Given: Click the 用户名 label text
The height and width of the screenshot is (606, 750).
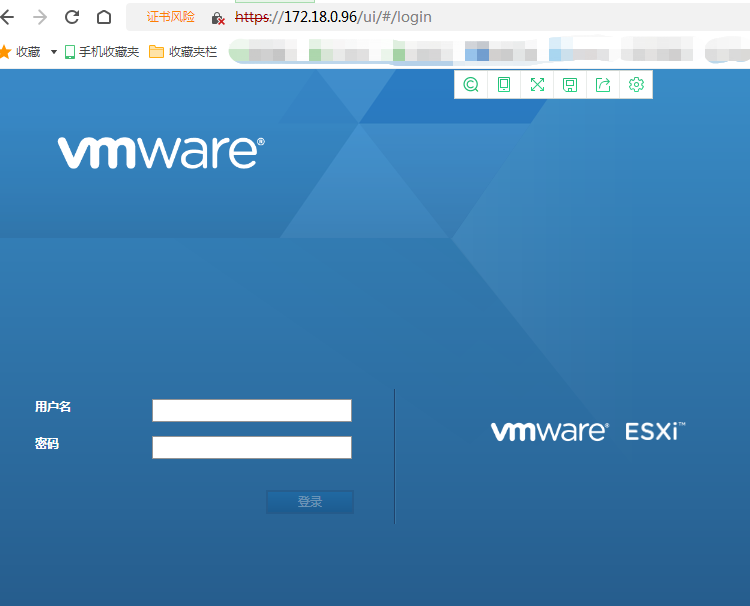Looking at the screenshot, I should [53, 407].
